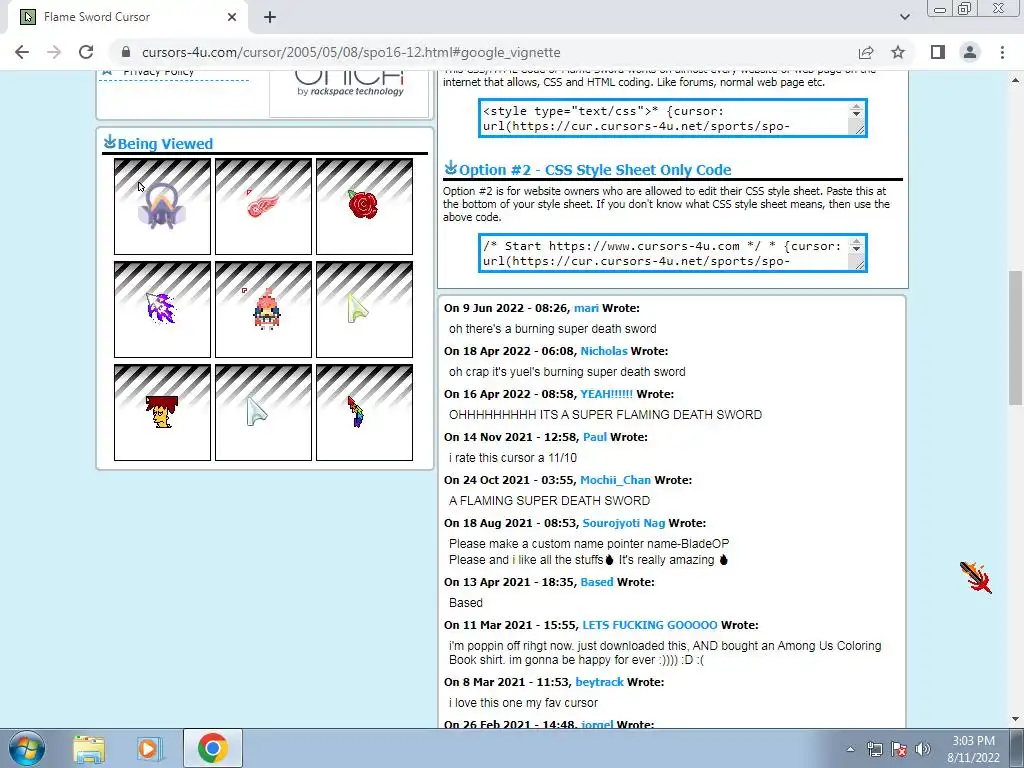Viewport: 1024px width, 768px height.
Task: Open Windows Explorer from the taskbar
Action: point(89,748)
